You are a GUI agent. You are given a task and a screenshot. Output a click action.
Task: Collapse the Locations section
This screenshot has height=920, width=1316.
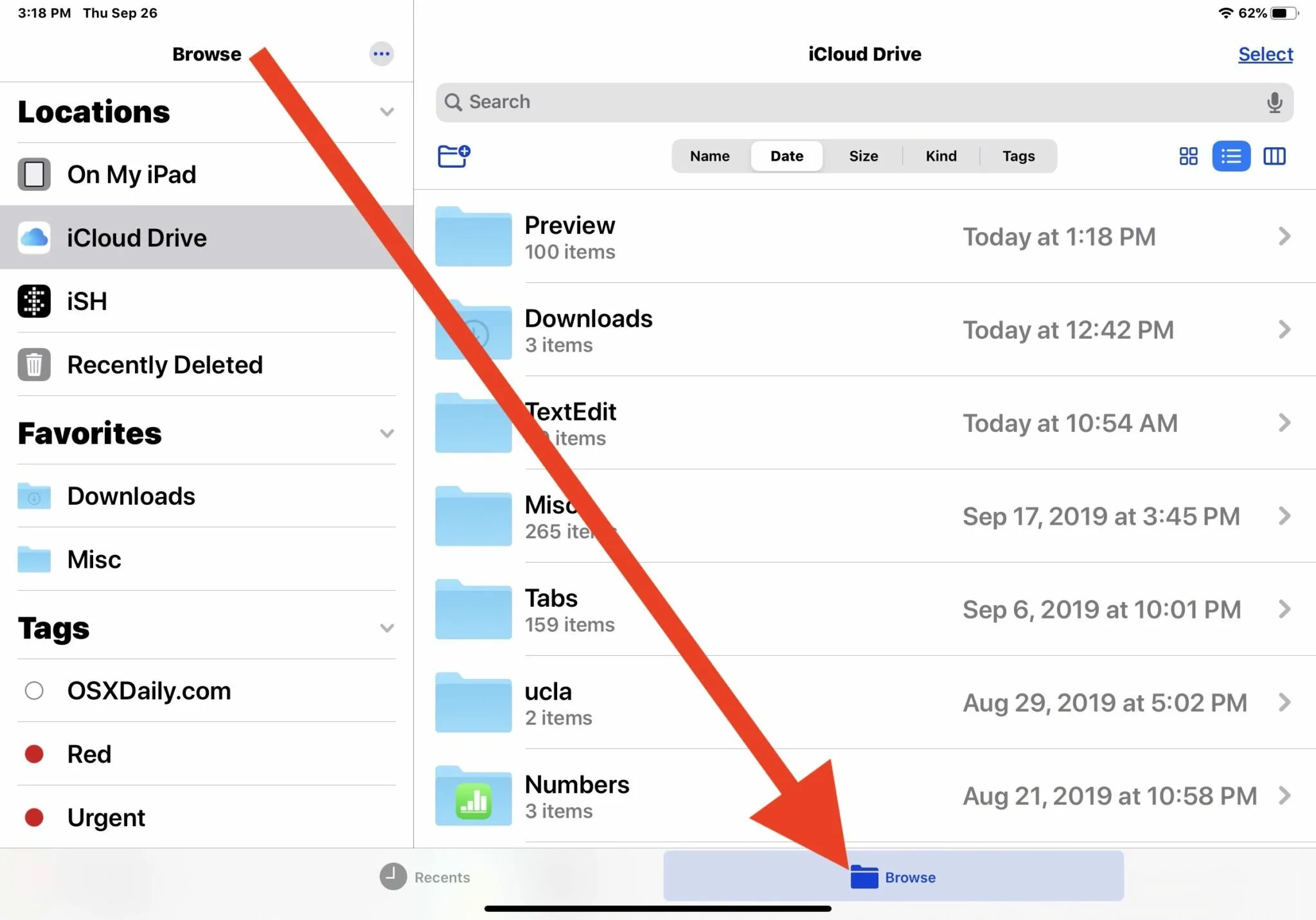tap(387, 112)
